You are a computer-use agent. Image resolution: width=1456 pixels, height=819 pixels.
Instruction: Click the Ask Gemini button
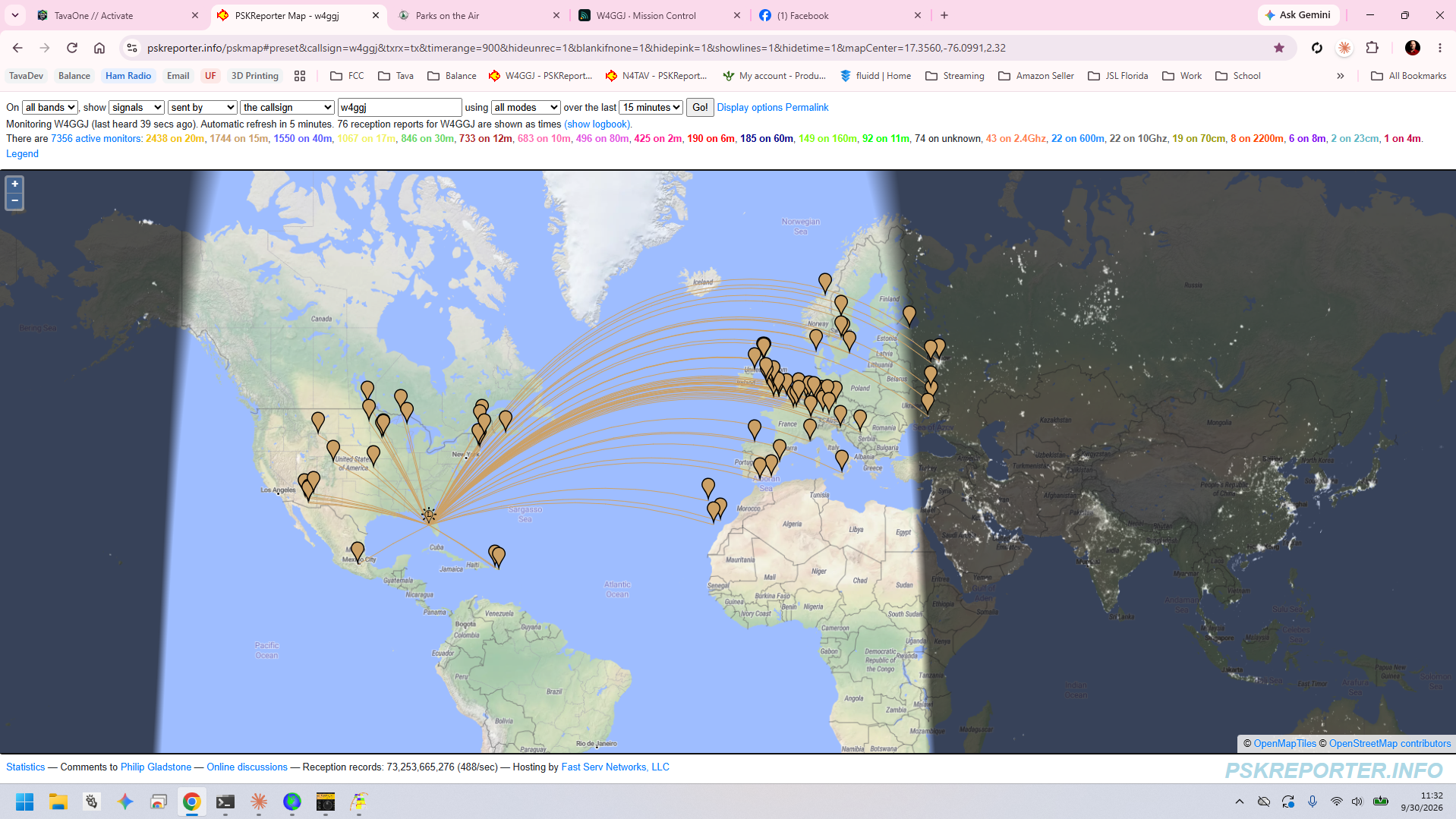(x=1298, y=15)
